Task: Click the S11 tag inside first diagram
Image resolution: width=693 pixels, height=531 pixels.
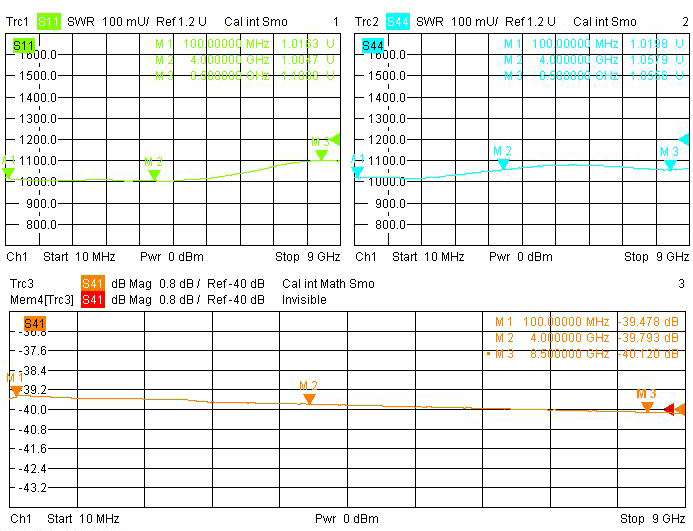Action: point(23,46)
